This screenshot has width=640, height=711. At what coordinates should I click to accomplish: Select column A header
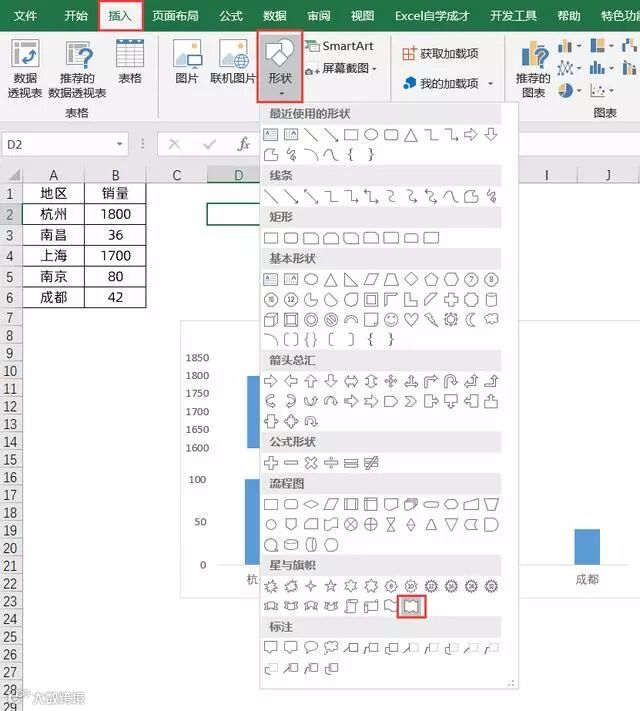(54, 175)
